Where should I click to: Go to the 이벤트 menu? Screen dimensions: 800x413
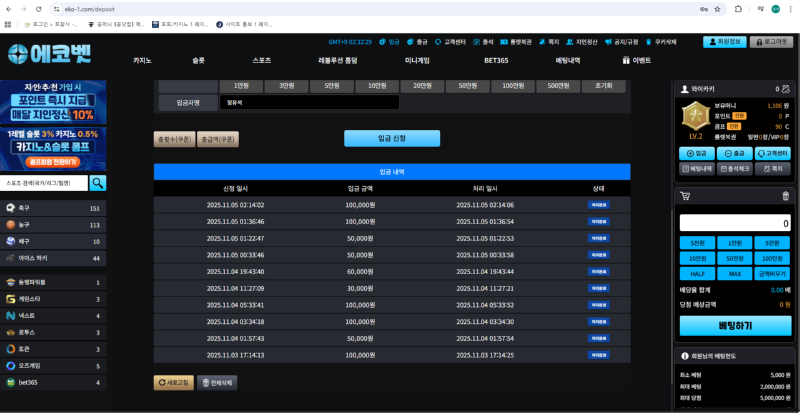(637, 60)
